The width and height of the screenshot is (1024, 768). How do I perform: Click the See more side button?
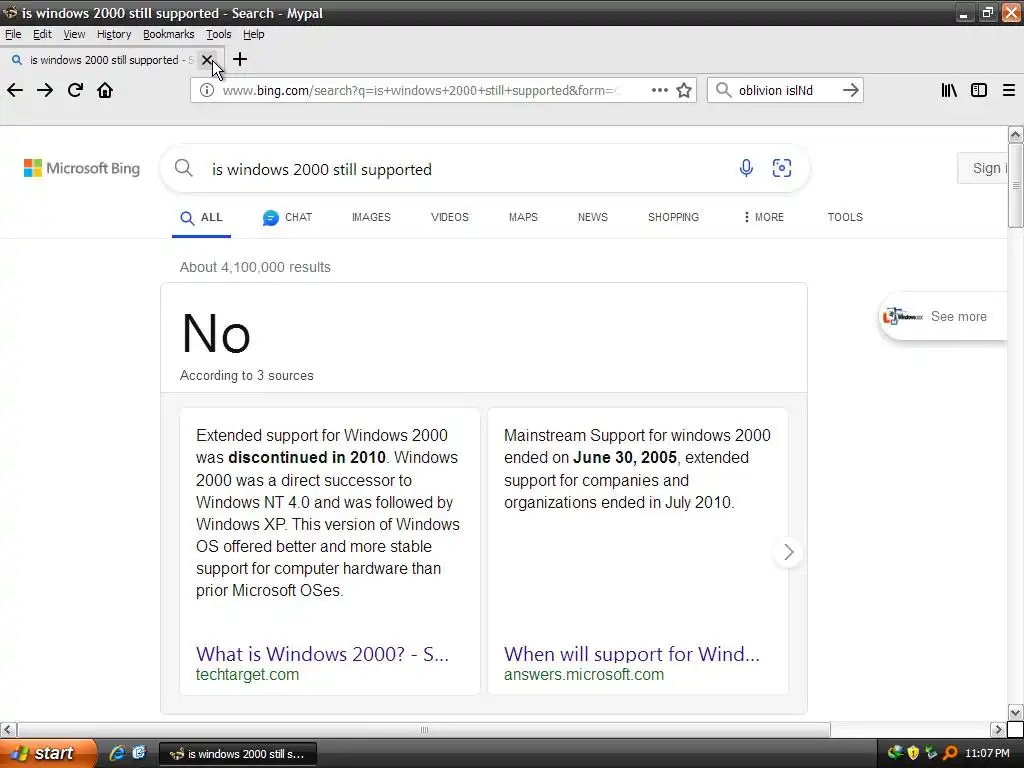[x=944, y=317]
